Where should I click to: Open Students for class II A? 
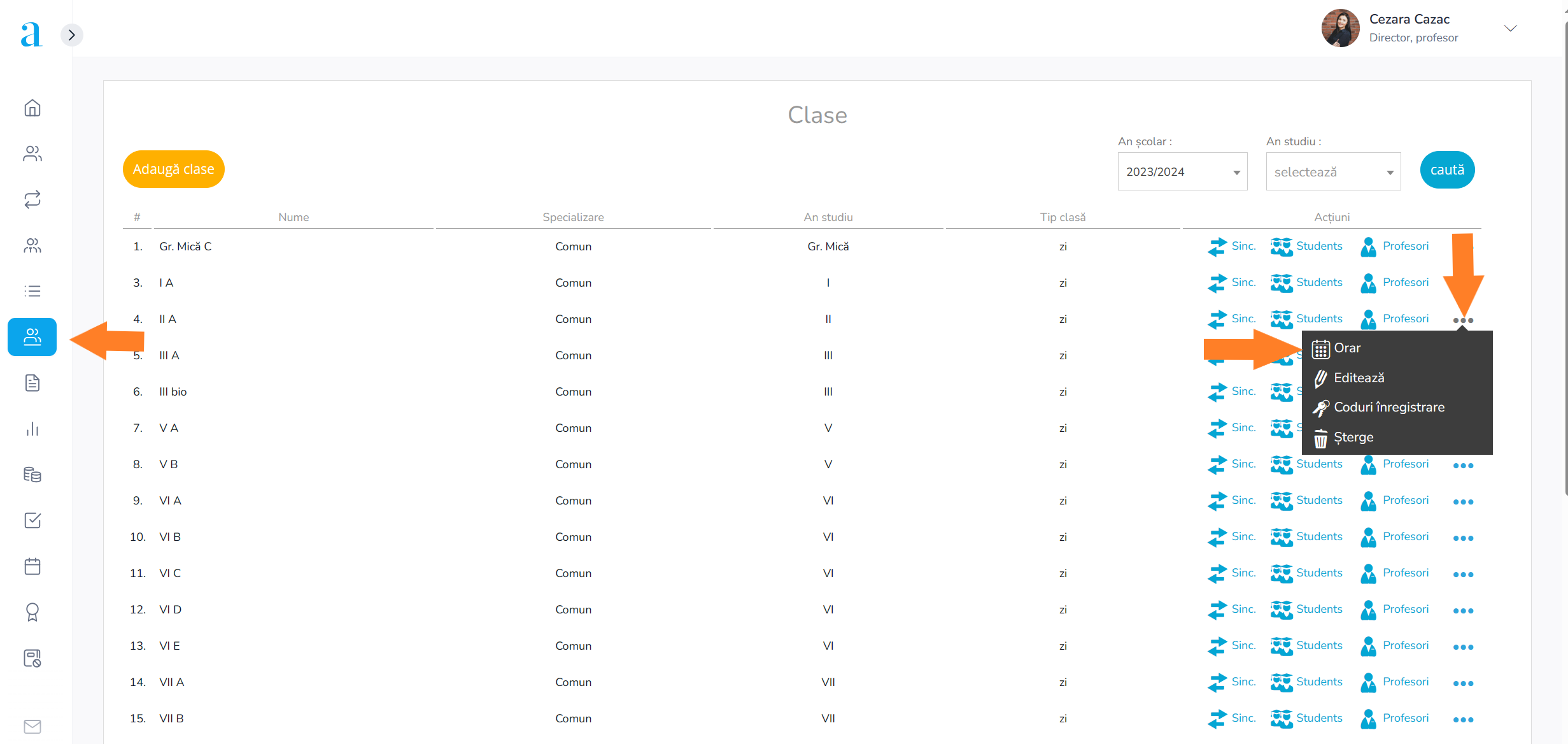click(x=1306, y=319)
